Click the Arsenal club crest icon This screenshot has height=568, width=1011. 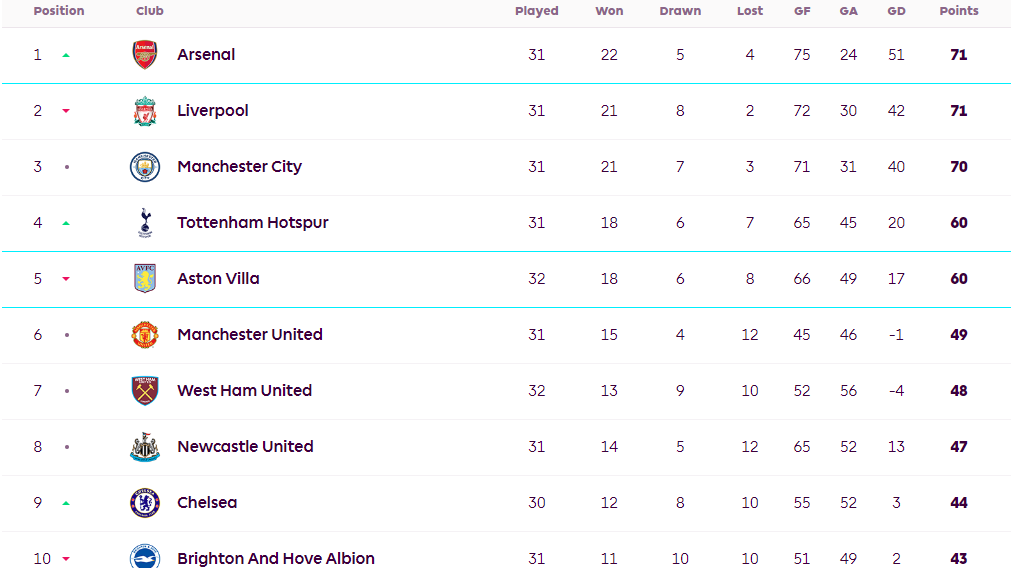click(145, 55)
